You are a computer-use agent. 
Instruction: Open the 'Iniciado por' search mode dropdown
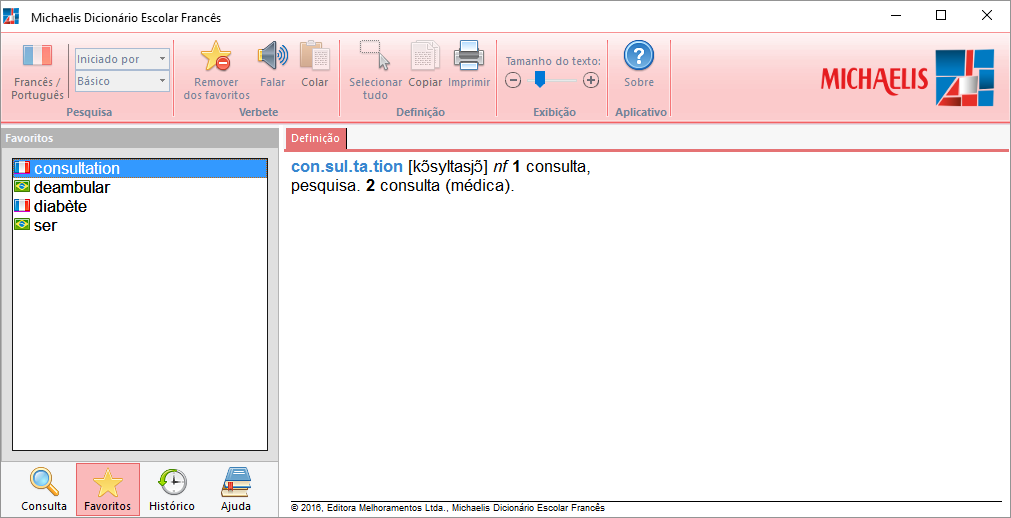123,59
